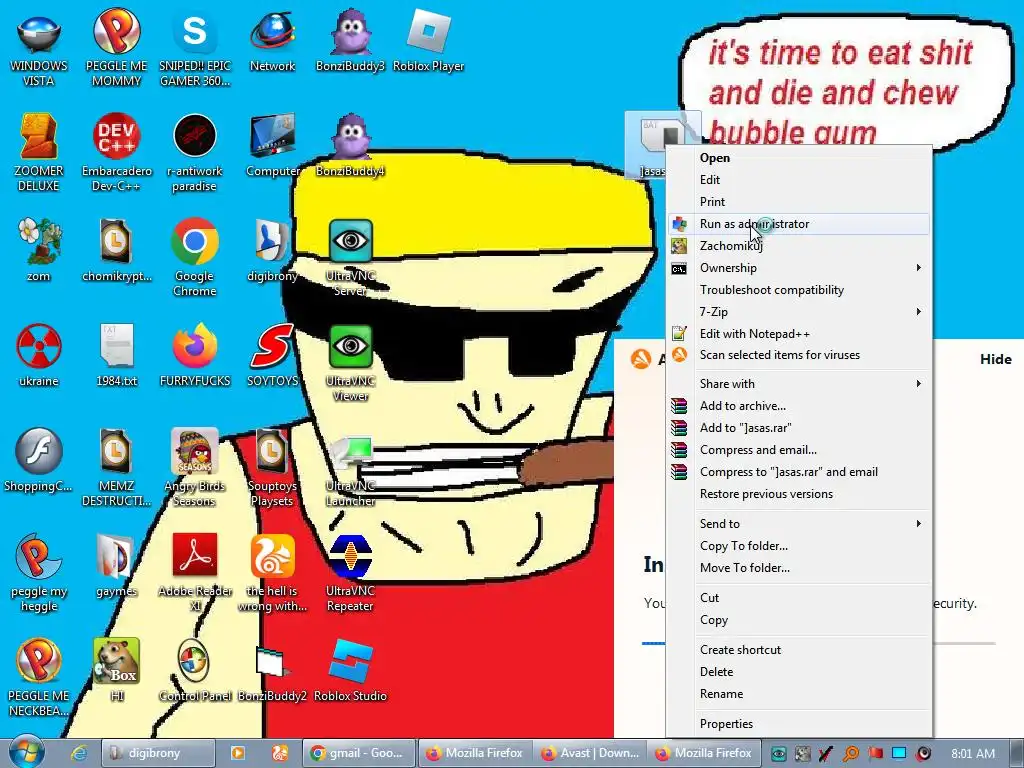Select the Computer desktop icon
1024x768 pixels.
[x=272, y=145]
